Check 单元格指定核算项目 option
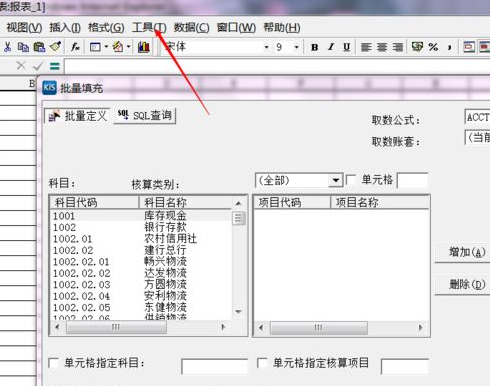Viewport: 490px width, 386px height. [262, 363]
